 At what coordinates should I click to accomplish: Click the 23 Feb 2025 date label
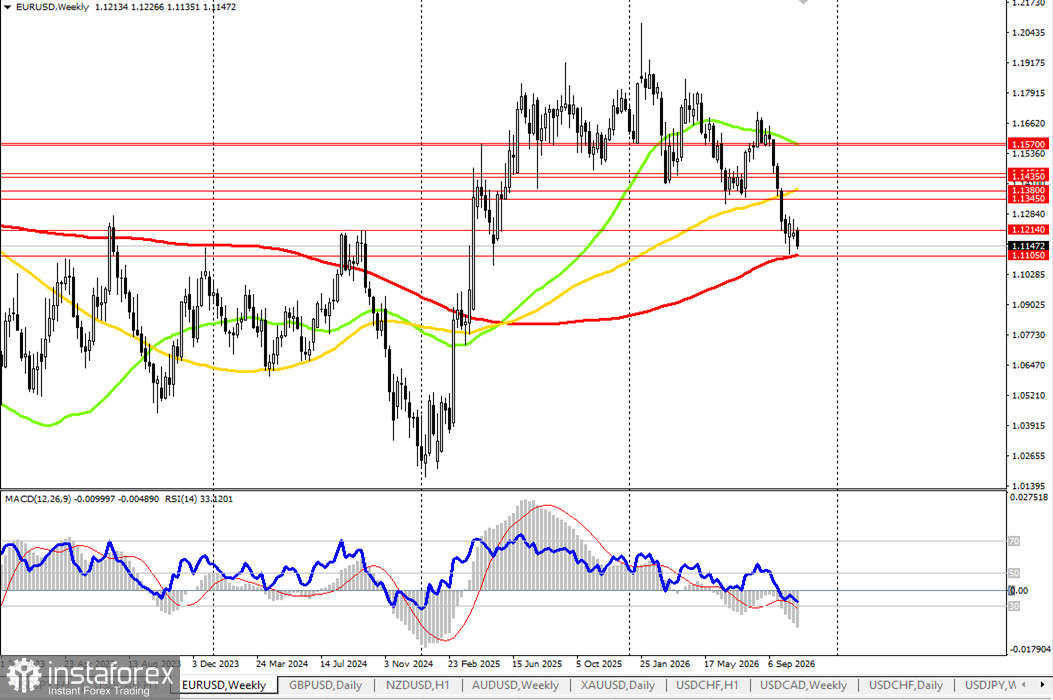473,664
